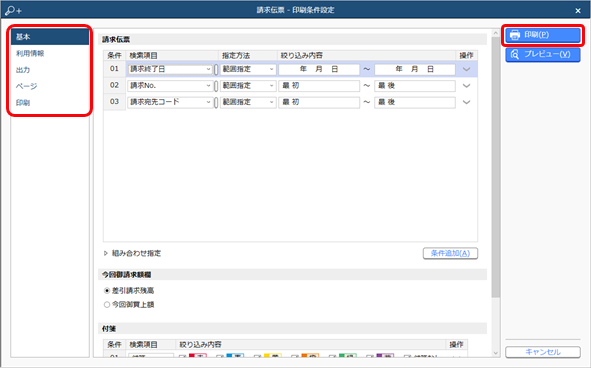
Task: Click the 最後 field in row 02
Action: (415, 86)
